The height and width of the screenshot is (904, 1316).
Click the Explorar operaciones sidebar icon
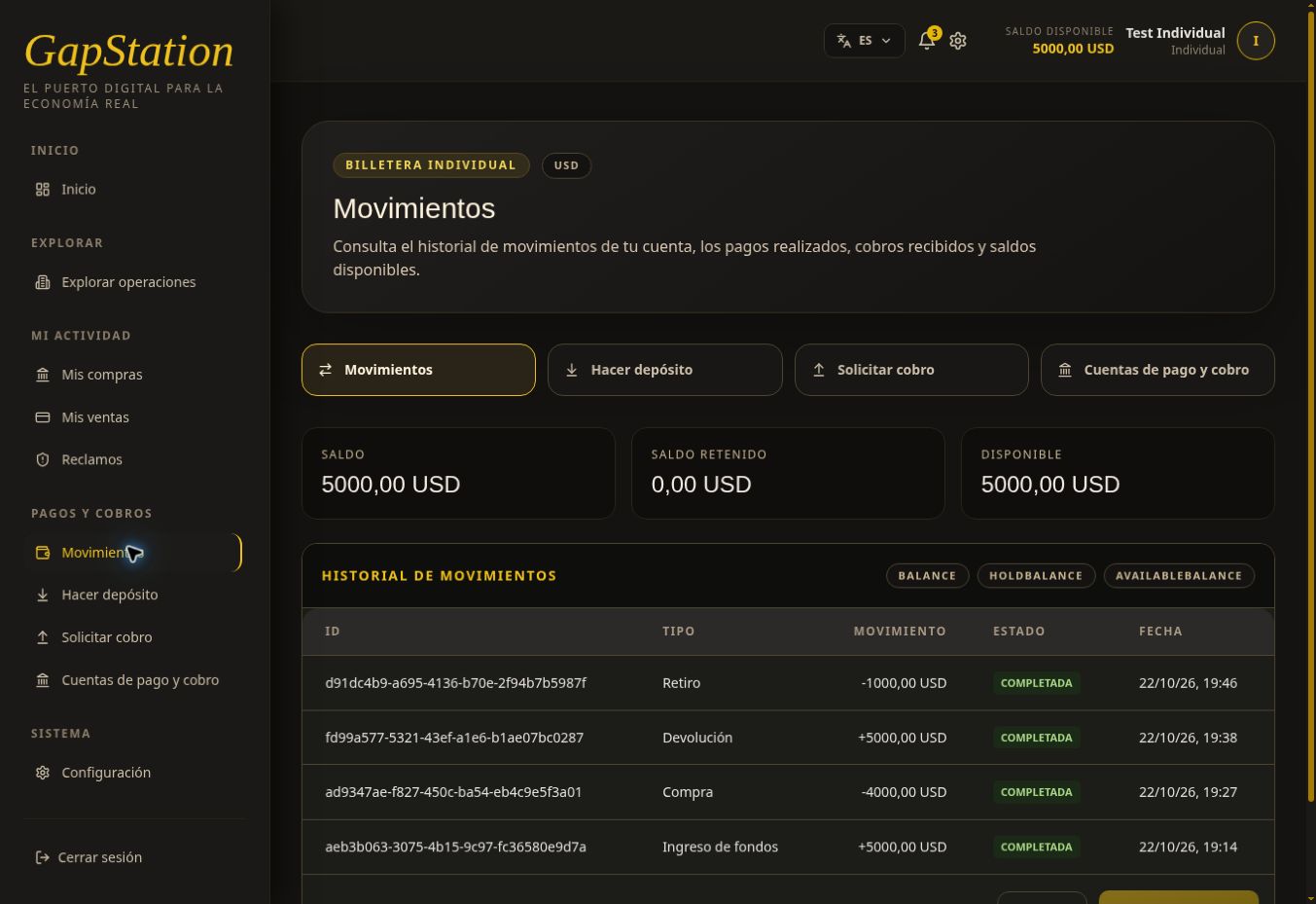click(x=42, y=282)
